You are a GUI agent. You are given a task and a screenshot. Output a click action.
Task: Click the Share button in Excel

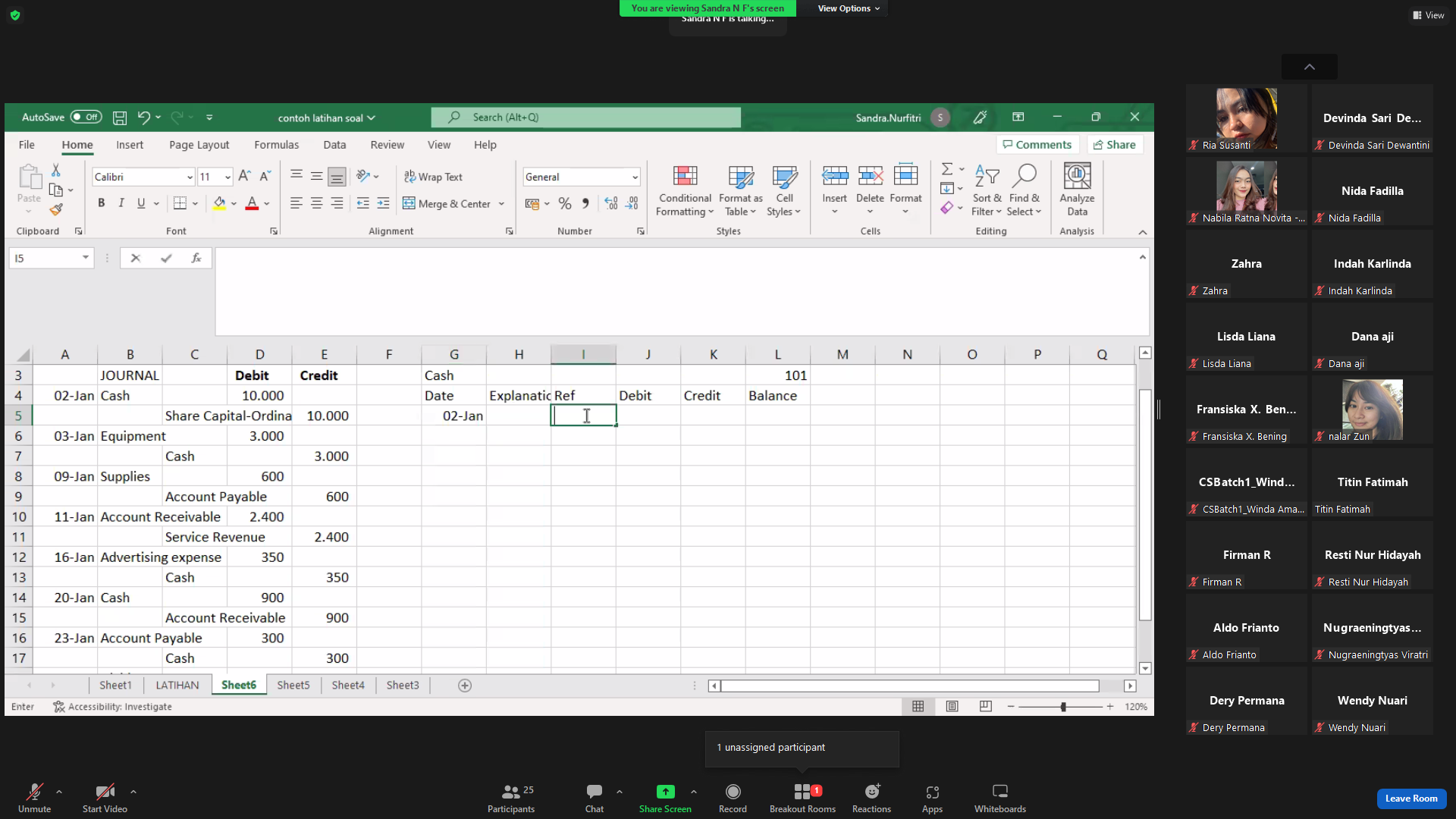1115,144
